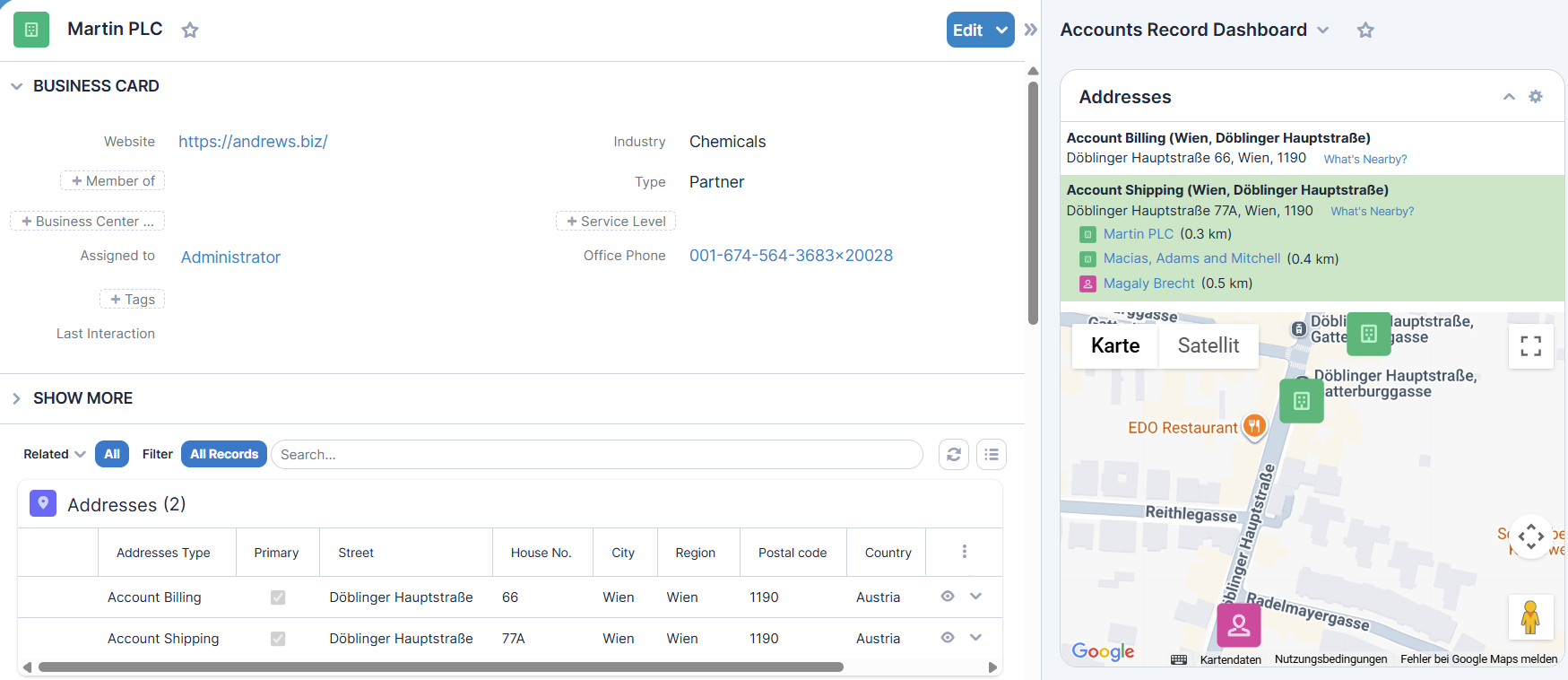Screen dimensions: 1568x680
Task: Click green icon beside Martin PLC nearby entry
Action: coord(1087,234)
